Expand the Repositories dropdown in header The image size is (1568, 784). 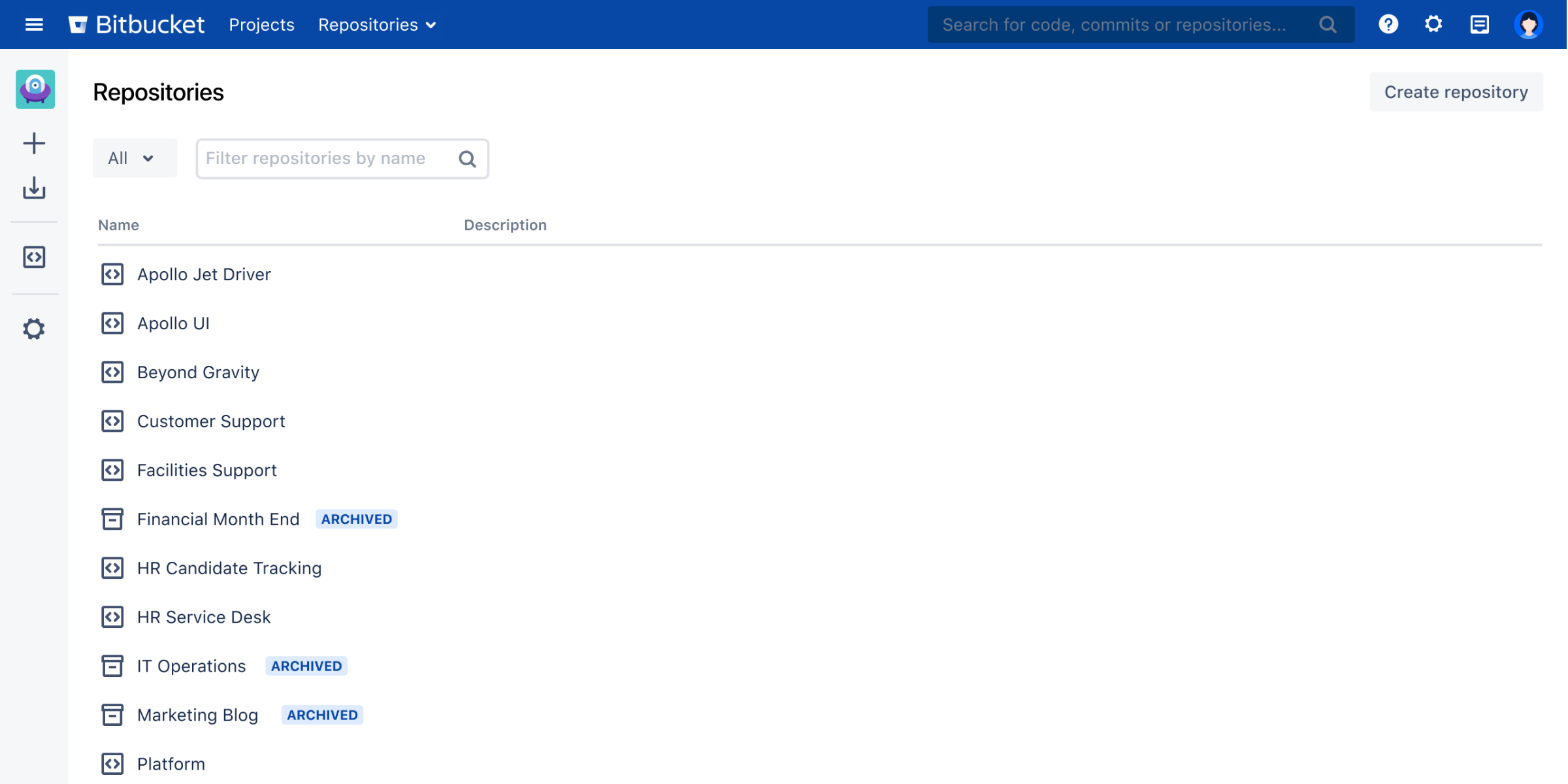pos(377,25)
